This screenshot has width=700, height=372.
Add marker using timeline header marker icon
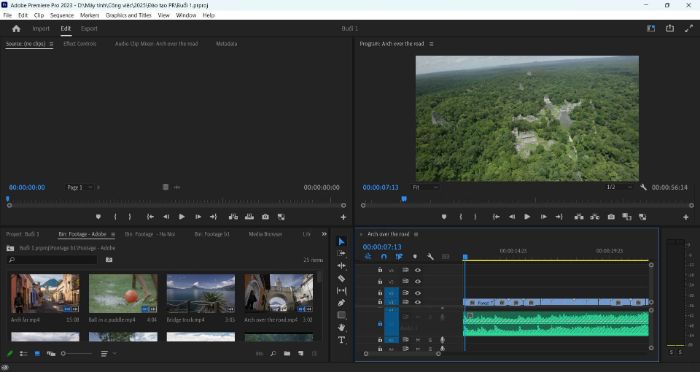[x=415, y=257]
